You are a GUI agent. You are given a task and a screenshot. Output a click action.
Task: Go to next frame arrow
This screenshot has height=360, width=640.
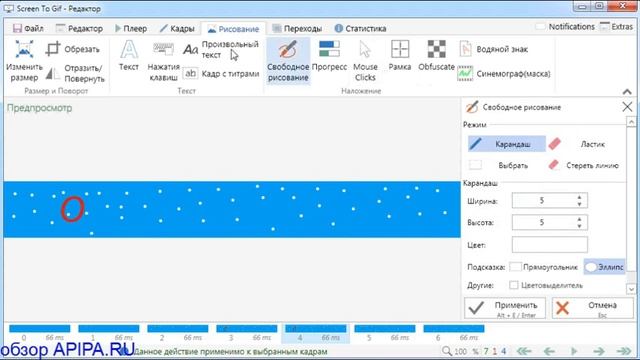point(599,351)
